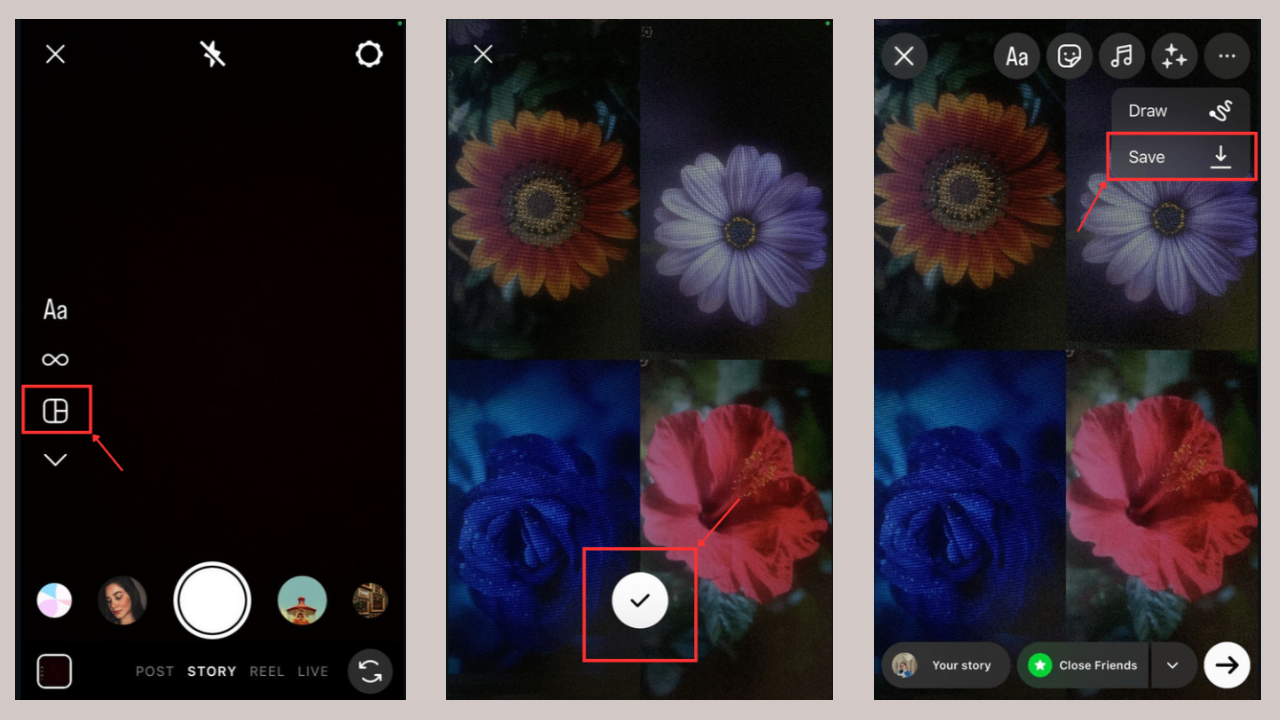The height and width of the screenshot is (720, 1280).
Task: Save the story to your device
Action: tap(1180, 156)
